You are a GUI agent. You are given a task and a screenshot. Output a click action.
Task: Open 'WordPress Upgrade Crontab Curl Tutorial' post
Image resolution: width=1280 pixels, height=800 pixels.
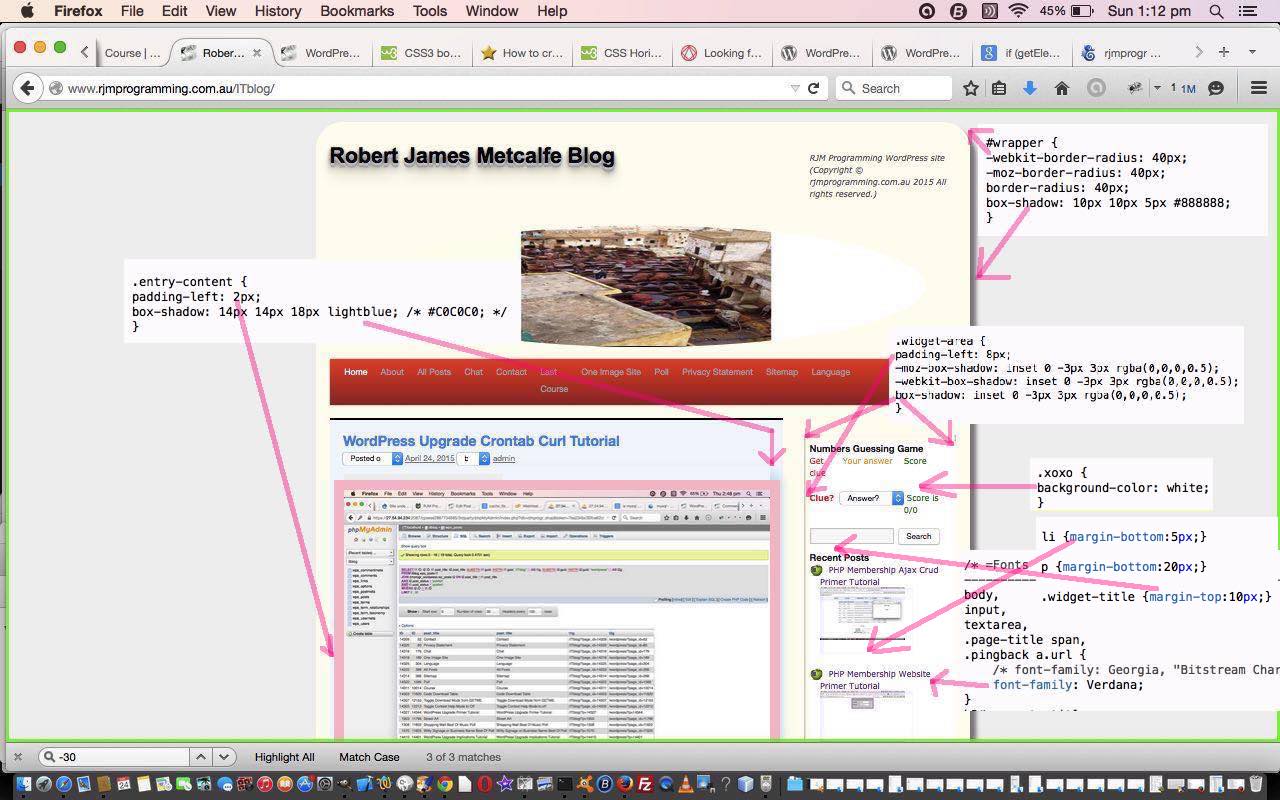(481, 441)
